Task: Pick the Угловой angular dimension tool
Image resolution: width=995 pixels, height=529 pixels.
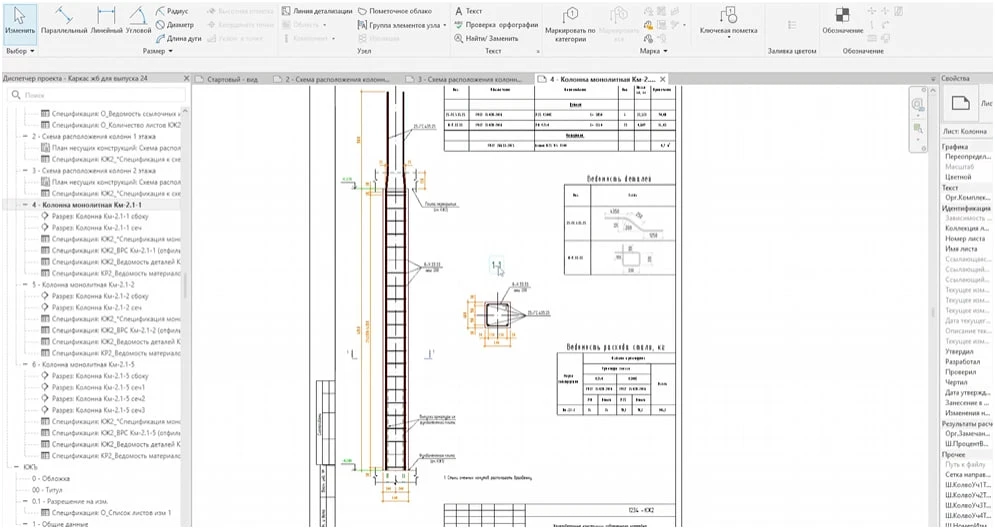Action: click(x=138, y=20)
